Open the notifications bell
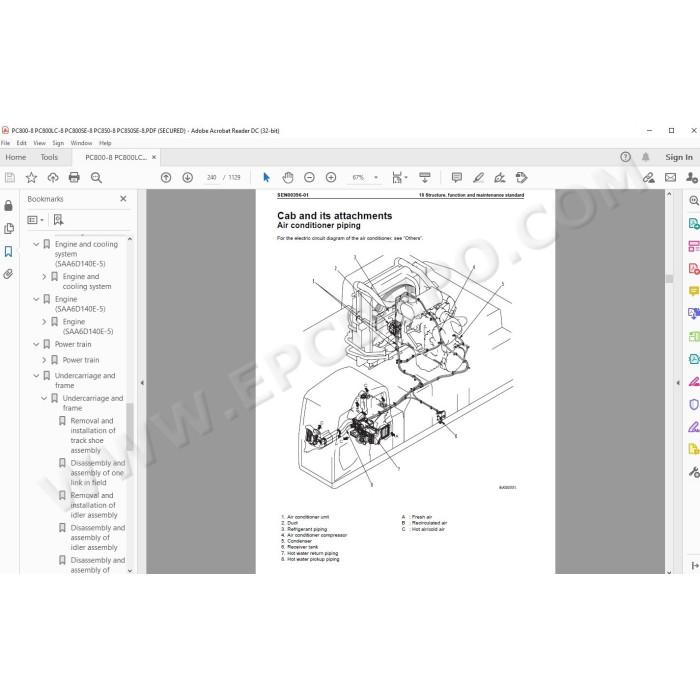The height and width of the screenshot is (700, 700). pyautogui.click(x=646, y=157)
